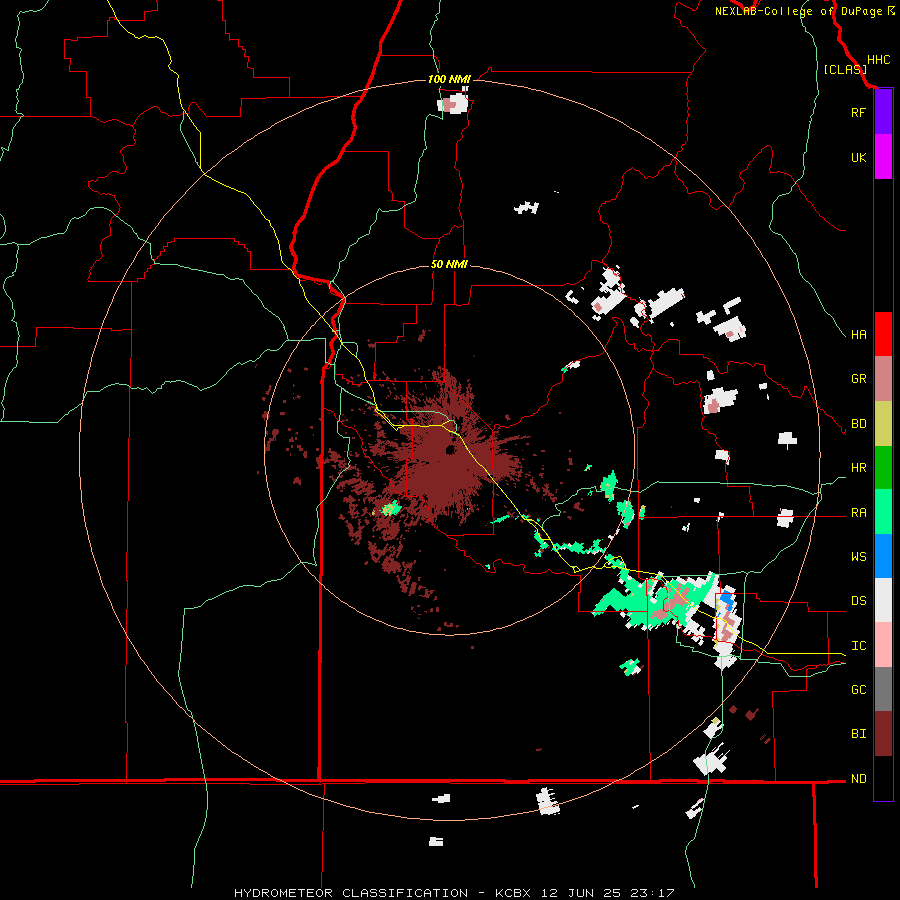
Task: Click the RF legend label
Action: [858, 112]
